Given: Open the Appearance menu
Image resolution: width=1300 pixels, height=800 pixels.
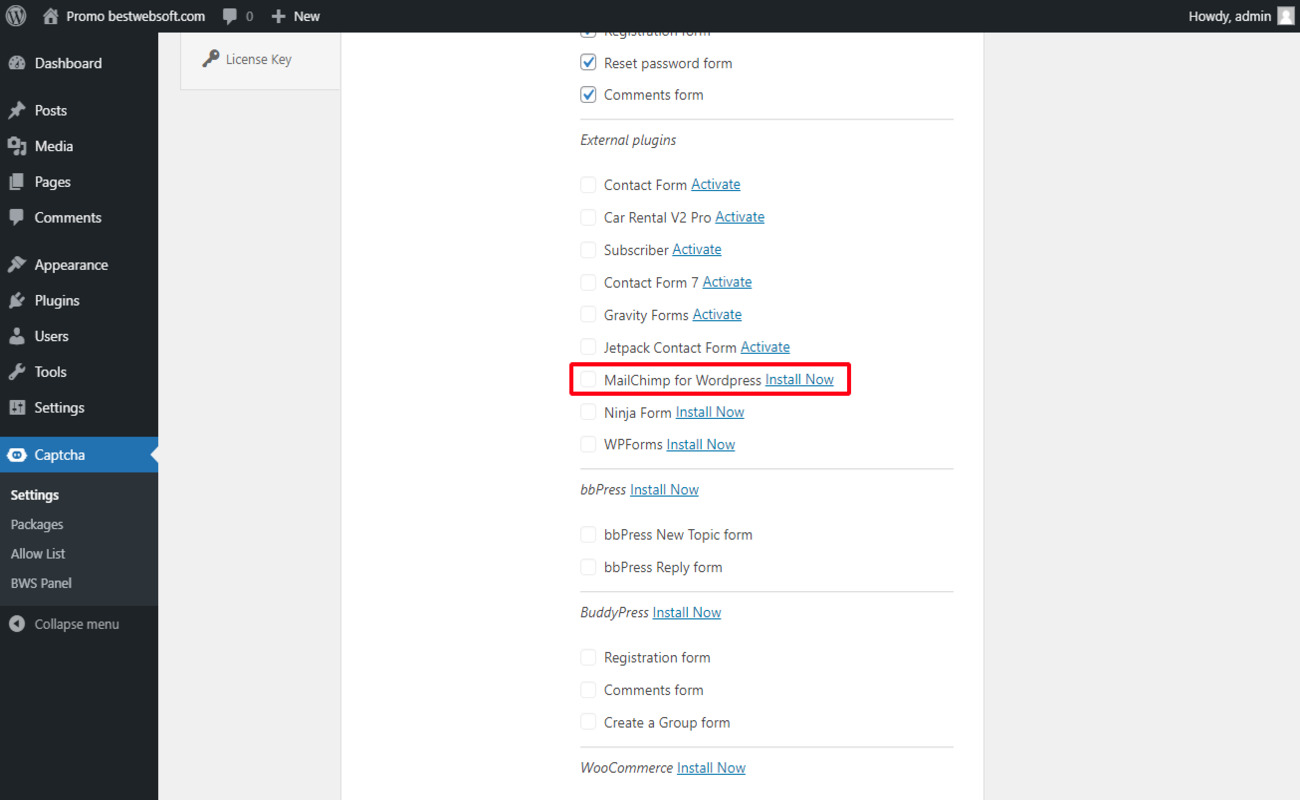Looking at the screenshot, I should [79, 265].
